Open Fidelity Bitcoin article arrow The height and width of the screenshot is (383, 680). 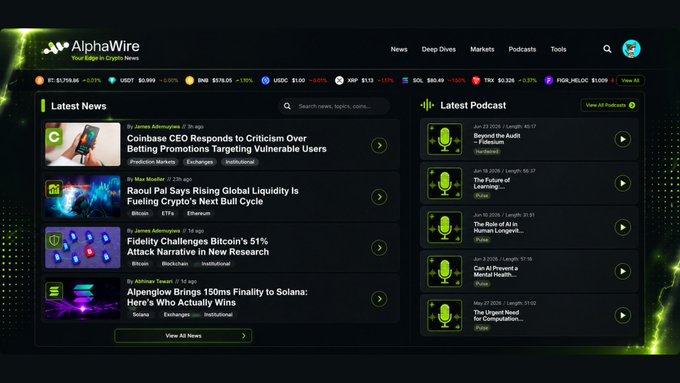379,248
